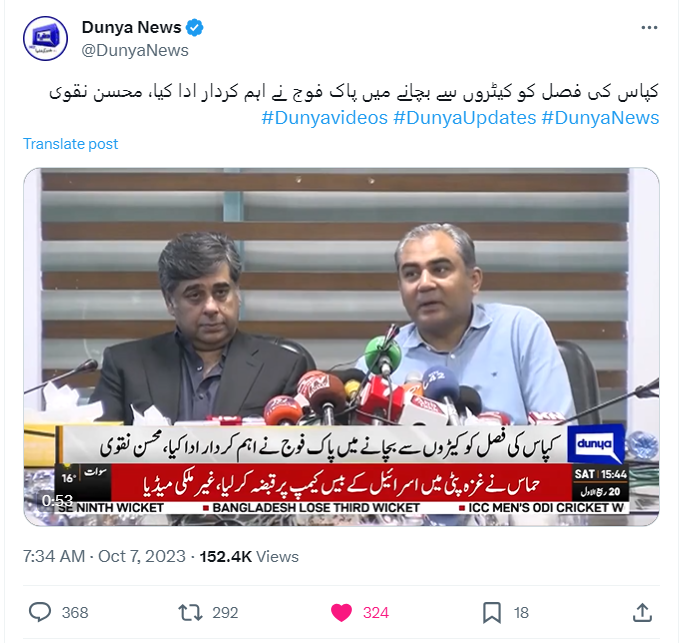Open the #DunyaNews hashtag

coord(600,118)
